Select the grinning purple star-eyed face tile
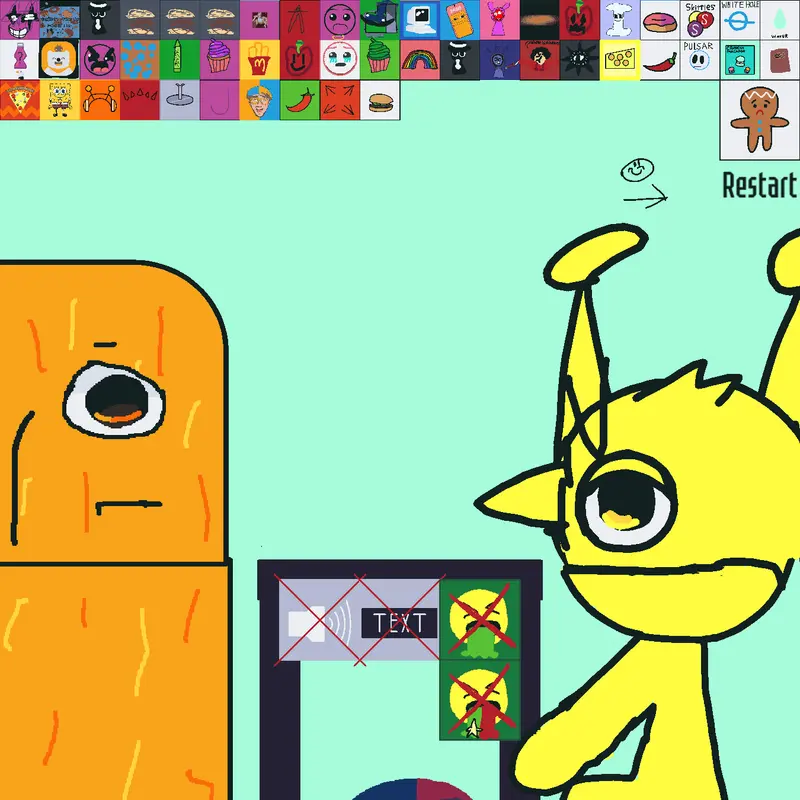 [x=19, y=20]
